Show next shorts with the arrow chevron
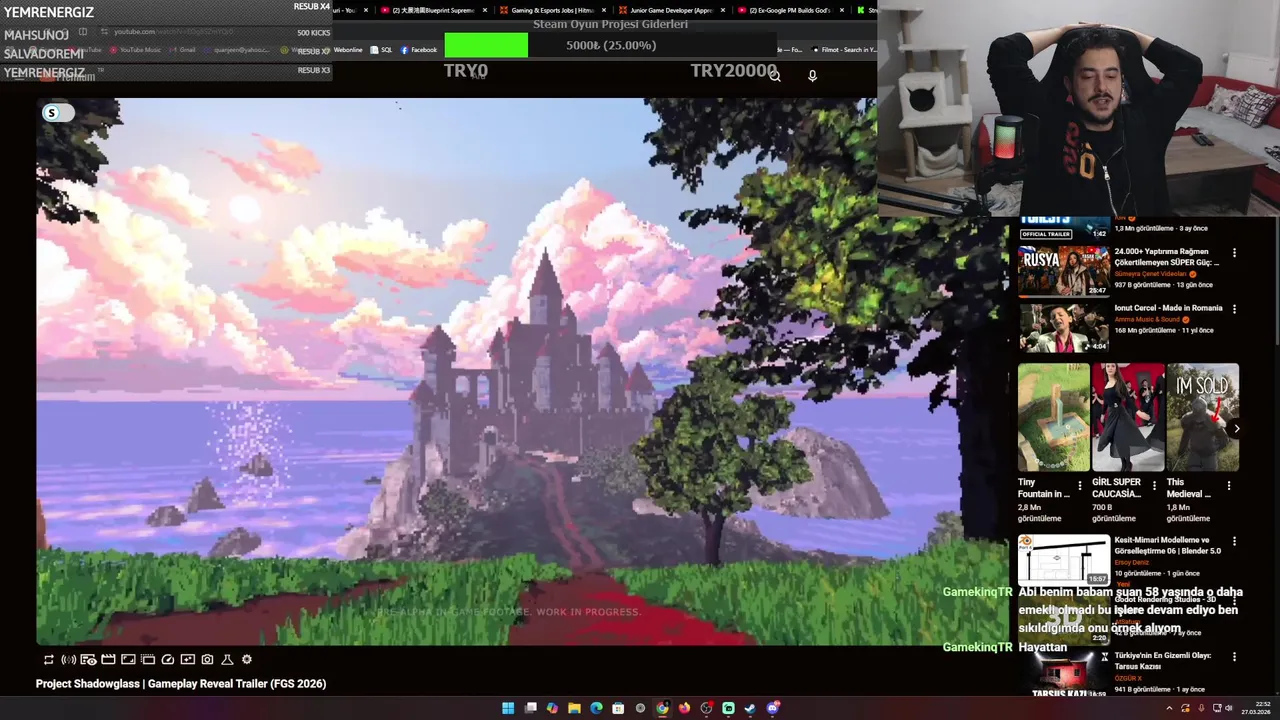 point(1236,428)
